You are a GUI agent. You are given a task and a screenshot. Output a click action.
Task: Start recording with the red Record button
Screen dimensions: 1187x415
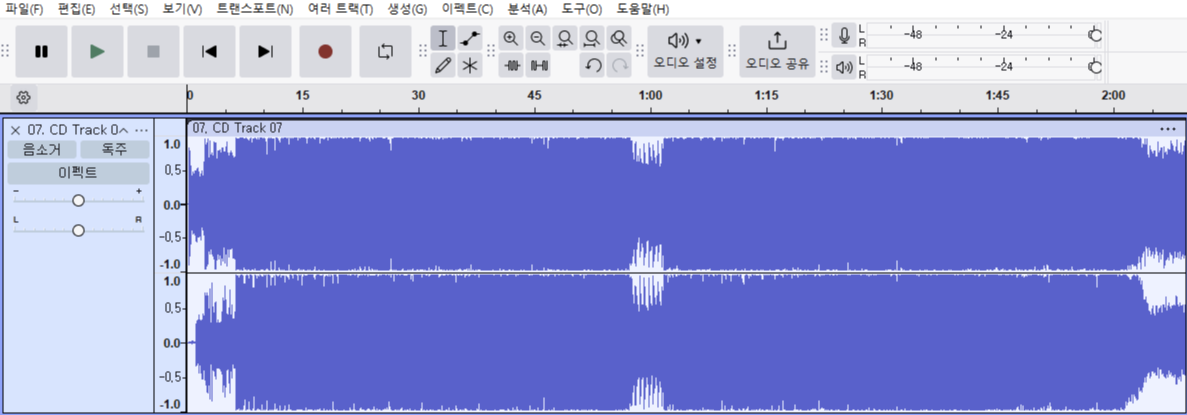point(326,51)
